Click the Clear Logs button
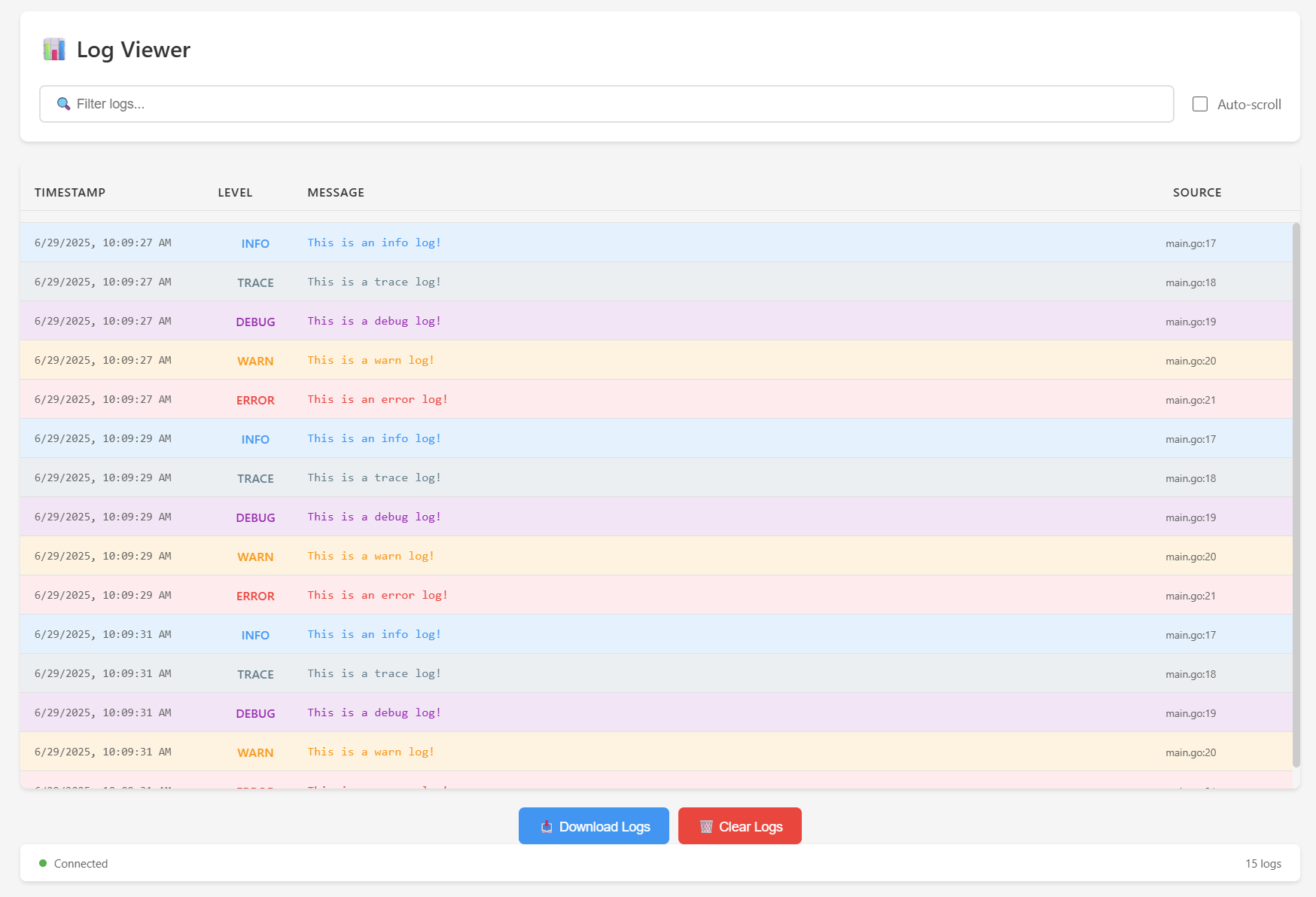Viewport: 1316px width, 897px height. coord(739,826)
